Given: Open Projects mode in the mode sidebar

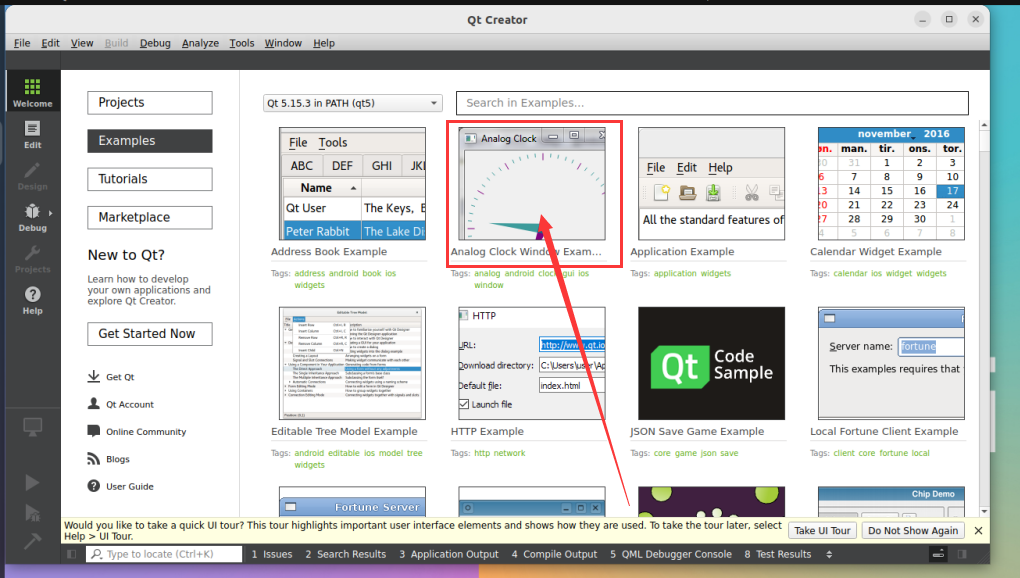Looking at the screenshot, I should coord(33,259).
